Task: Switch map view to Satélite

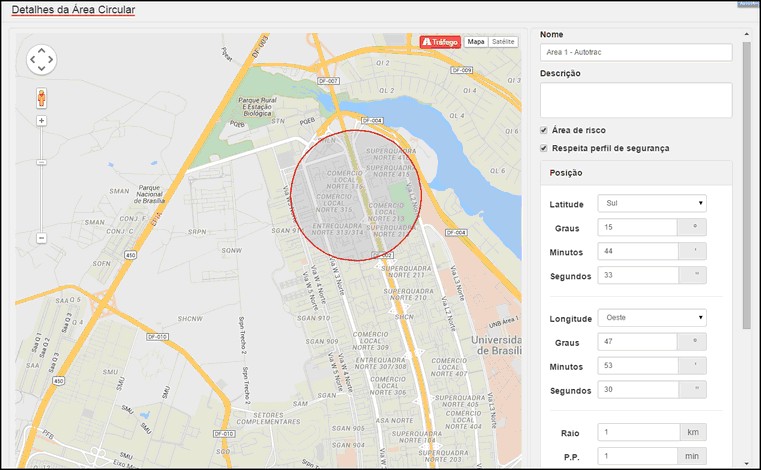Action: 503,42
